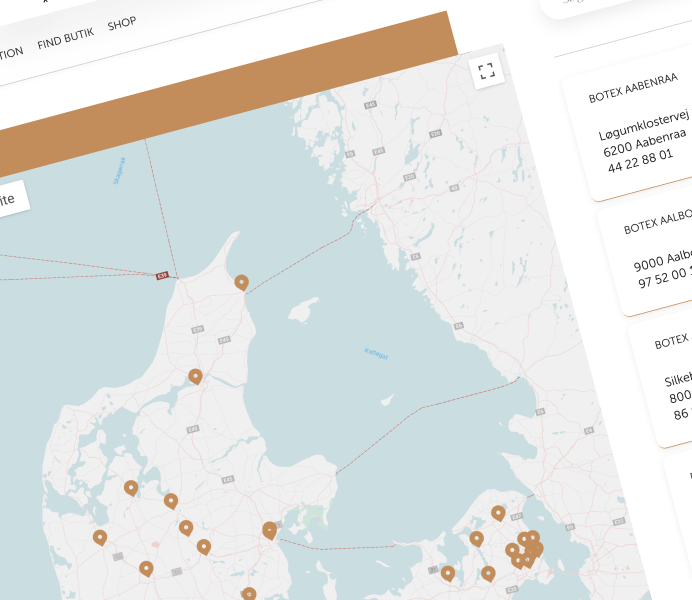
Task: Select the store pin on the Aarhus coast
Action: click(x=270, y=530)
